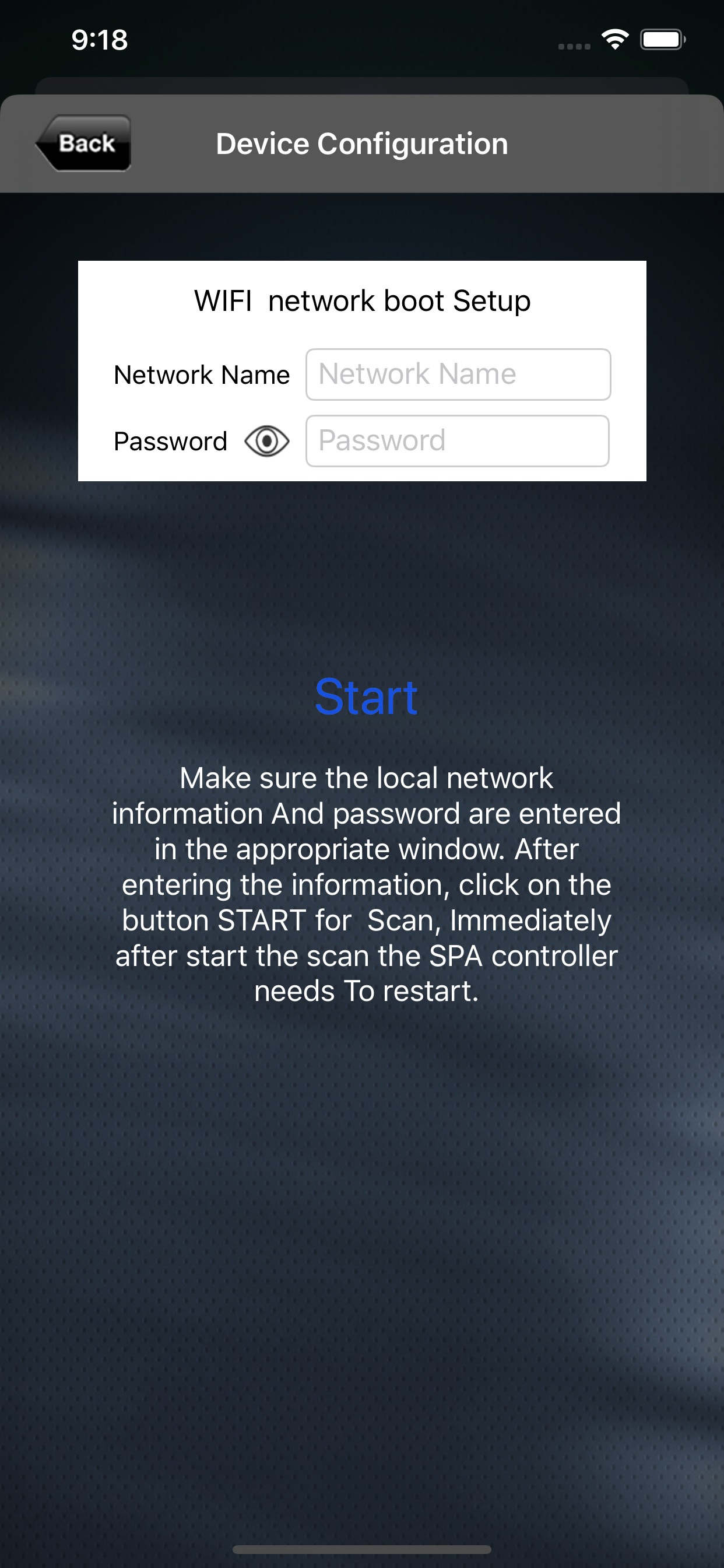Tap the background sheet edge above the header
This screenshot has width=724, height=1568.
pyautogui.click(x=362, y=85)
